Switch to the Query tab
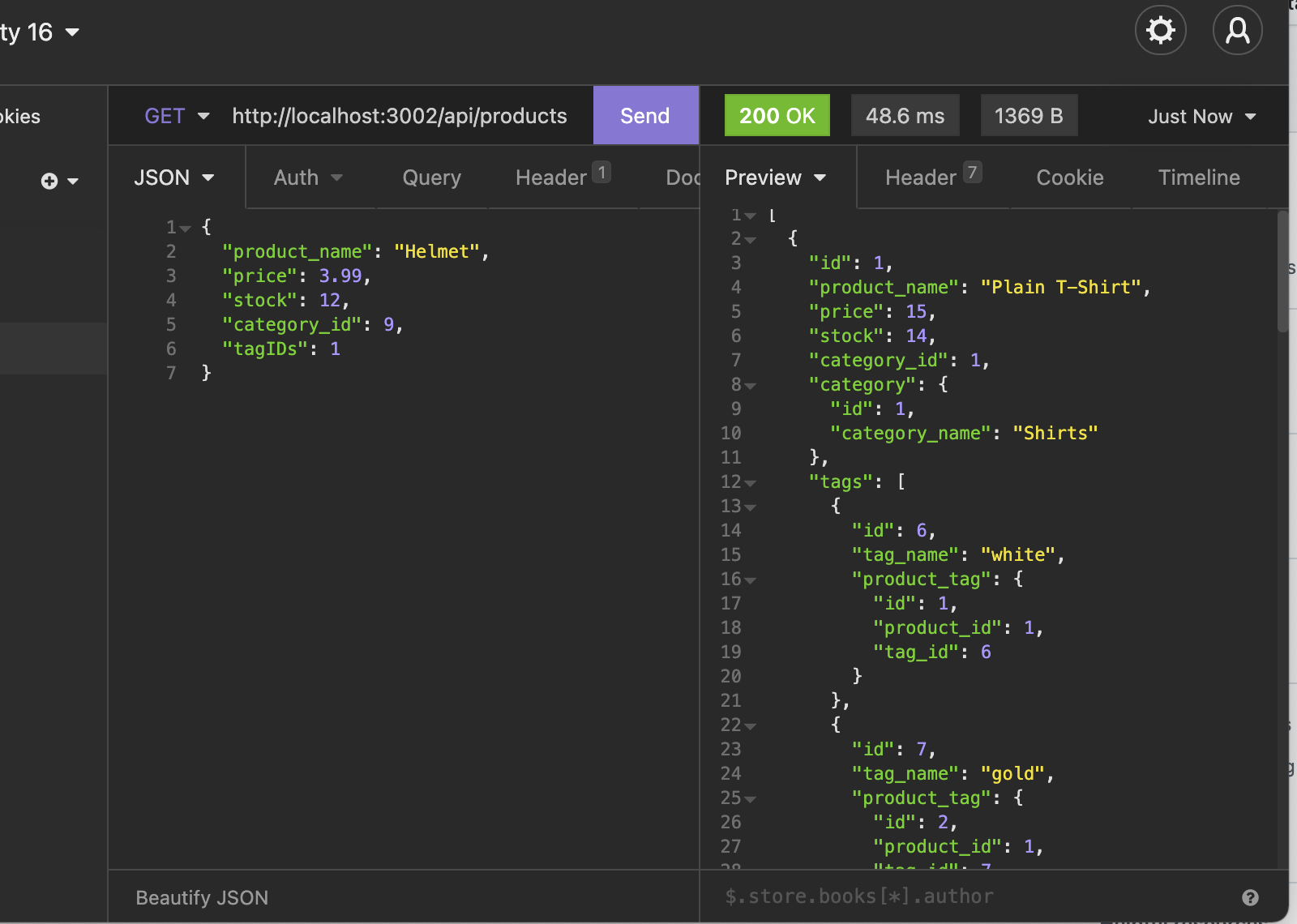The image size is (1297, 924). (431, 178)
